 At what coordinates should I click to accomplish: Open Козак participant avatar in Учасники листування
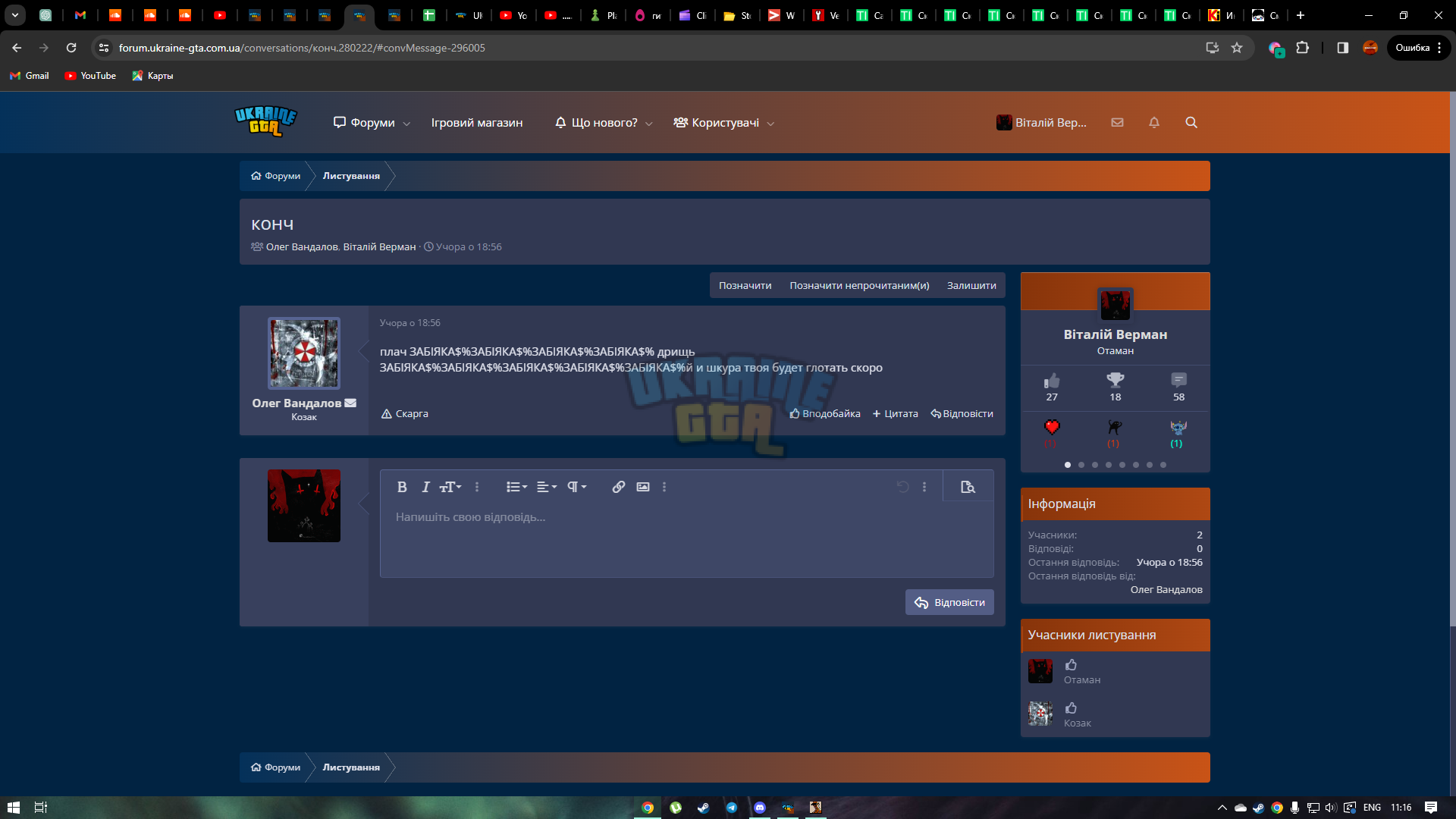[x=1040, y=714]
